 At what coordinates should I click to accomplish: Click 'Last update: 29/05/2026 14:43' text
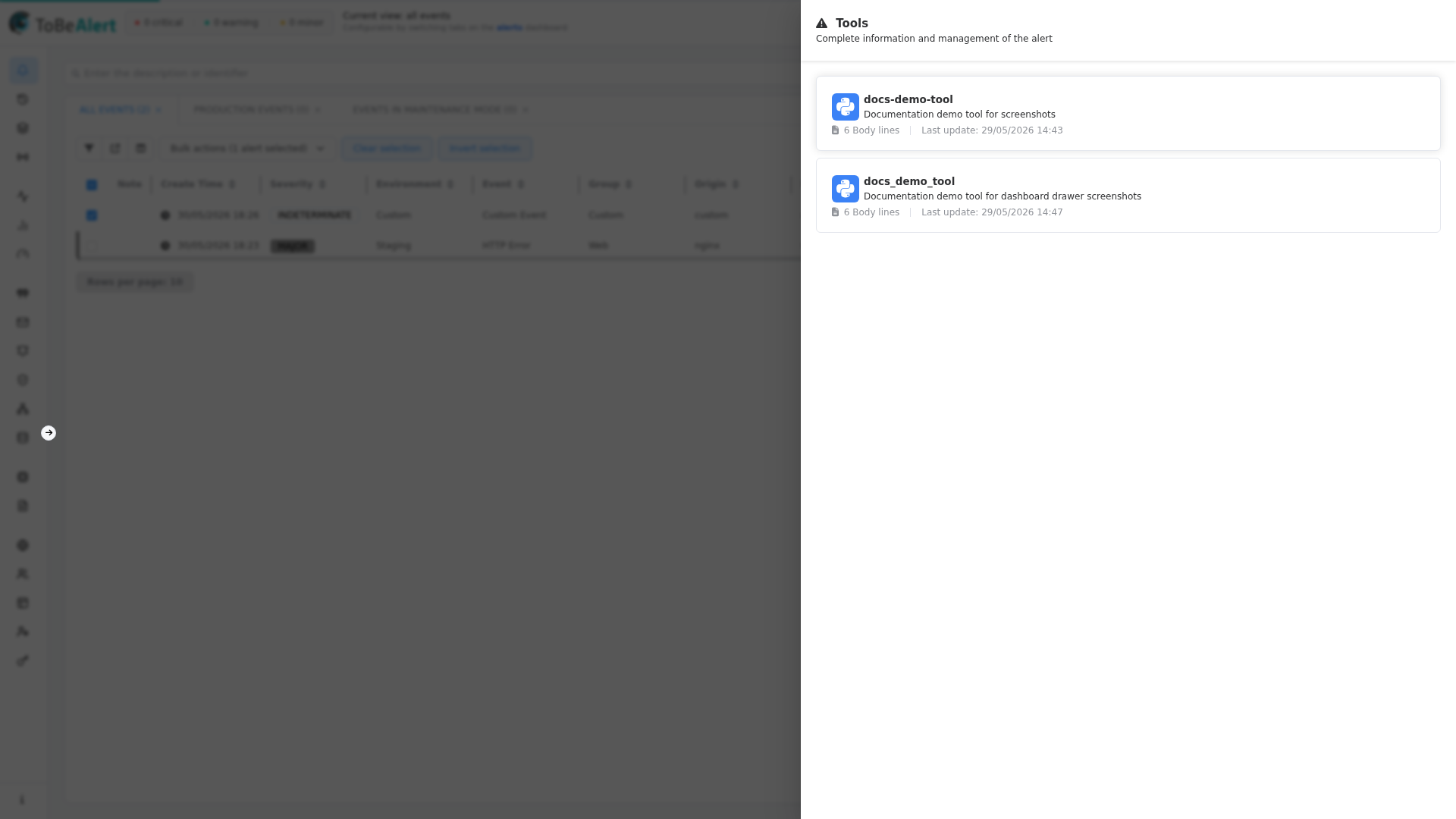coord(992,130)
